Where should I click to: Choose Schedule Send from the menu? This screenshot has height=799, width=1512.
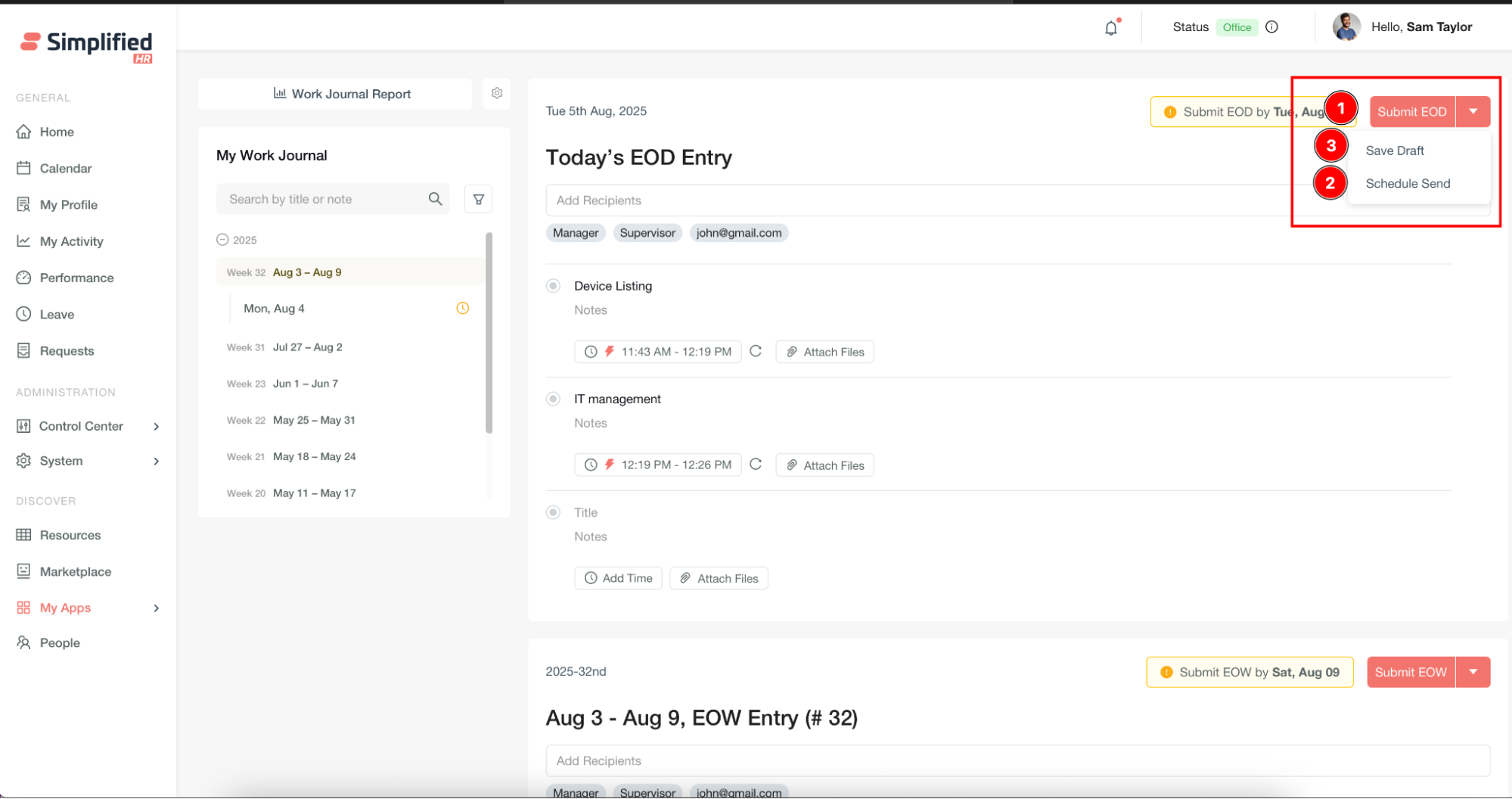(1408, 184)
